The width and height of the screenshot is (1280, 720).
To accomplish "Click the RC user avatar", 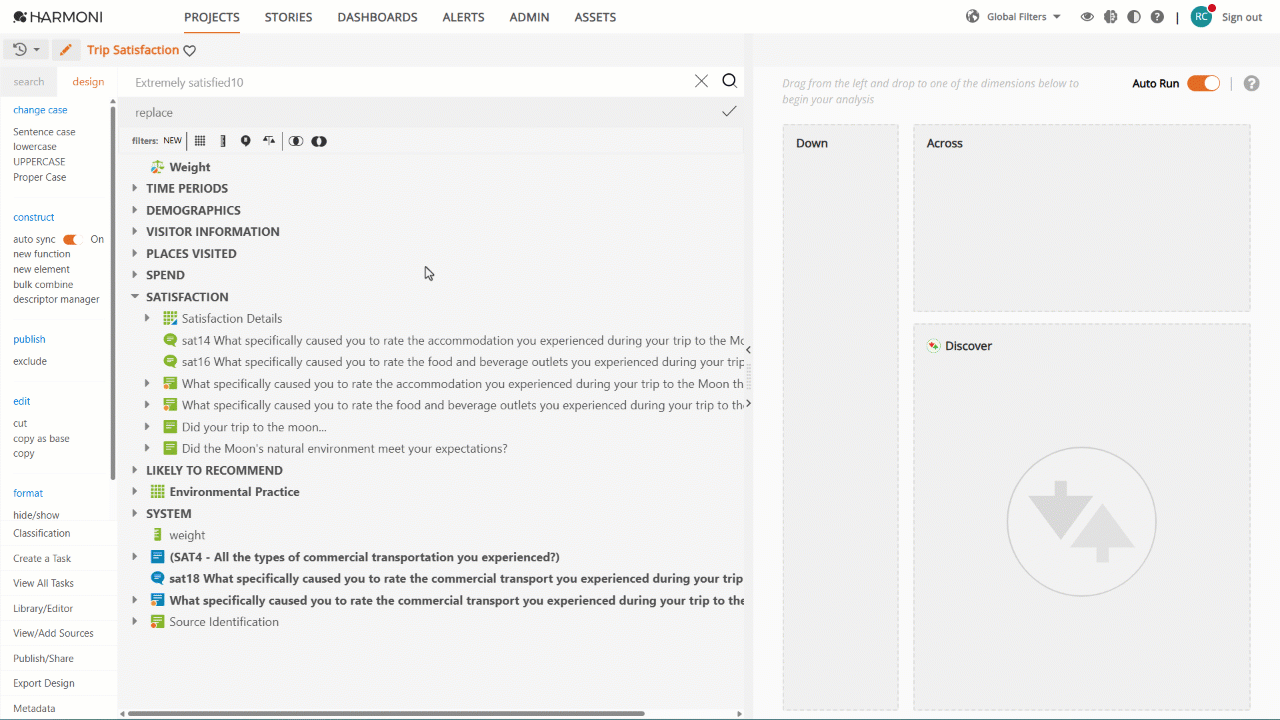I will (1201, 17).
